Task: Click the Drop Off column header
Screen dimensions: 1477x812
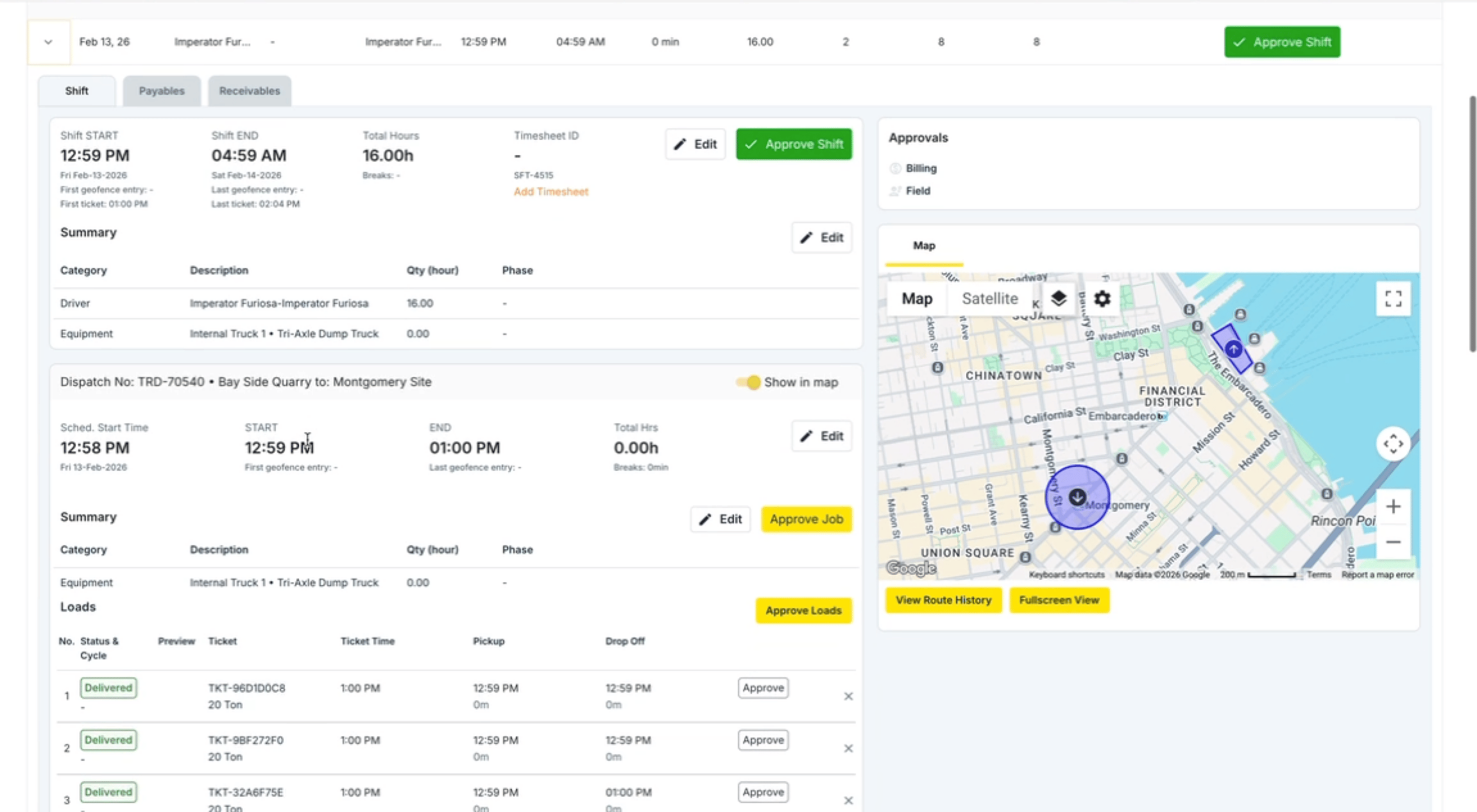Action: coord(625,641)
